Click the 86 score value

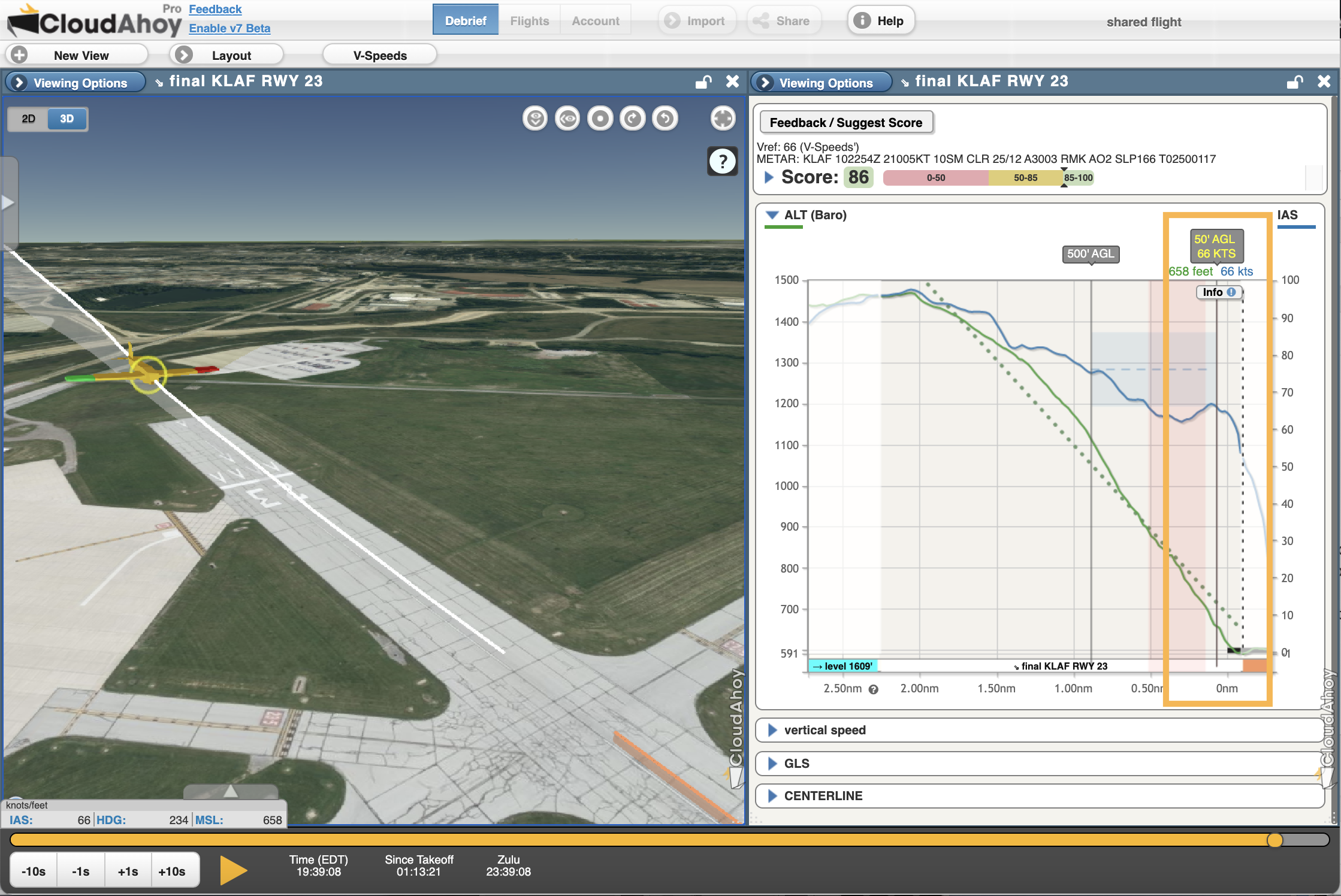pos(859,177)
